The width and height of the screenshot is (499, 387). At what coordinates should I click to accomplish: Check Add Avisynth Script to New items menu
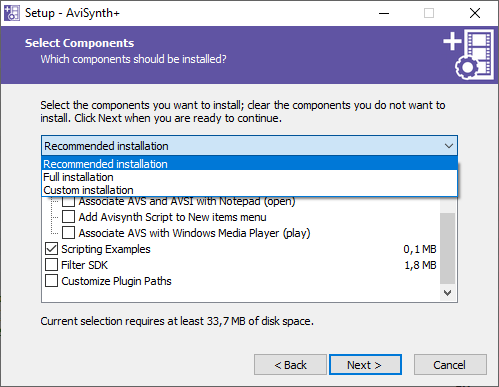pyautogui.click(x=68, y=217)
